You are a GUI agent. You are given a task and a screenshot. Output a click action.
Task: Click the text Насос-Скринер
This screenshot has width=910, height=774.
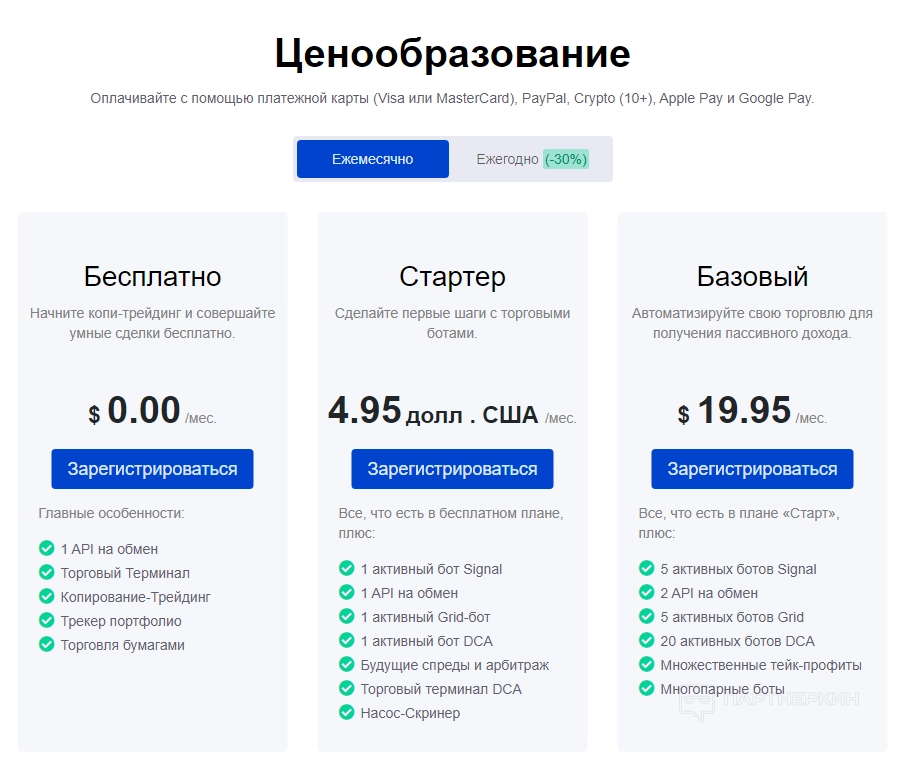pos(410,713)
